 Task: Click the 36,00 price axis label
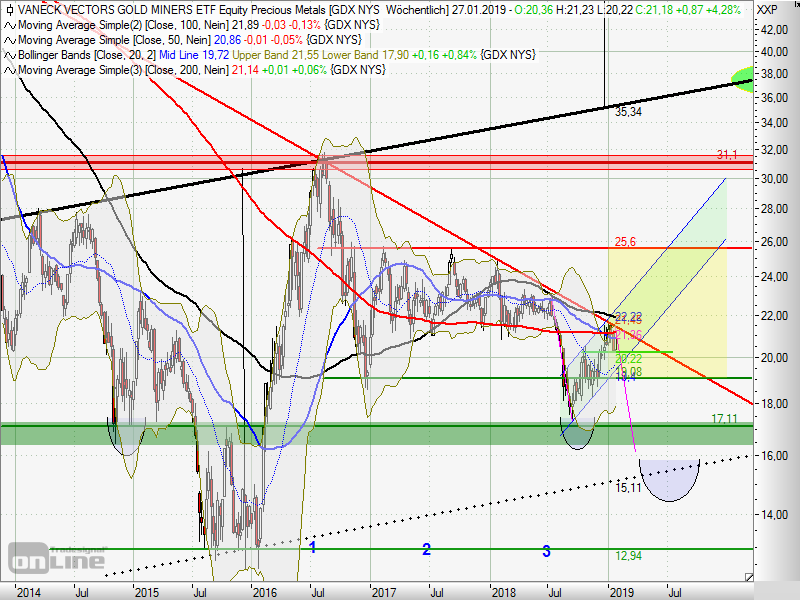coord(774,97)
